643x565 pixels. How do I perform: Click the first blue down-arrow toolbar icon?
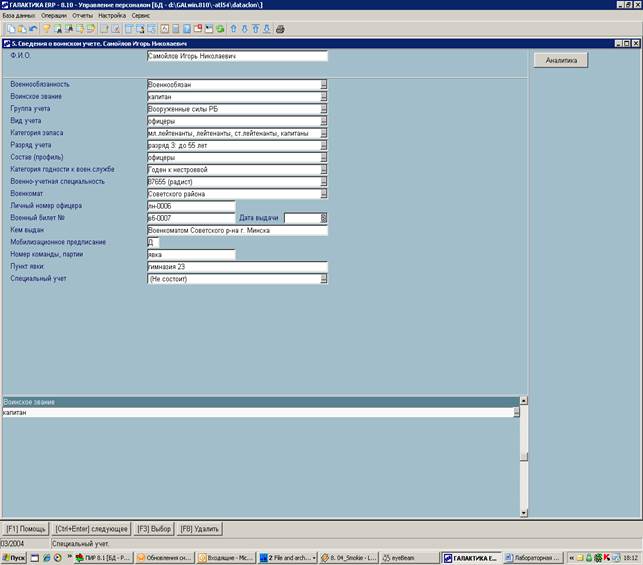click(x=244, y=29)
